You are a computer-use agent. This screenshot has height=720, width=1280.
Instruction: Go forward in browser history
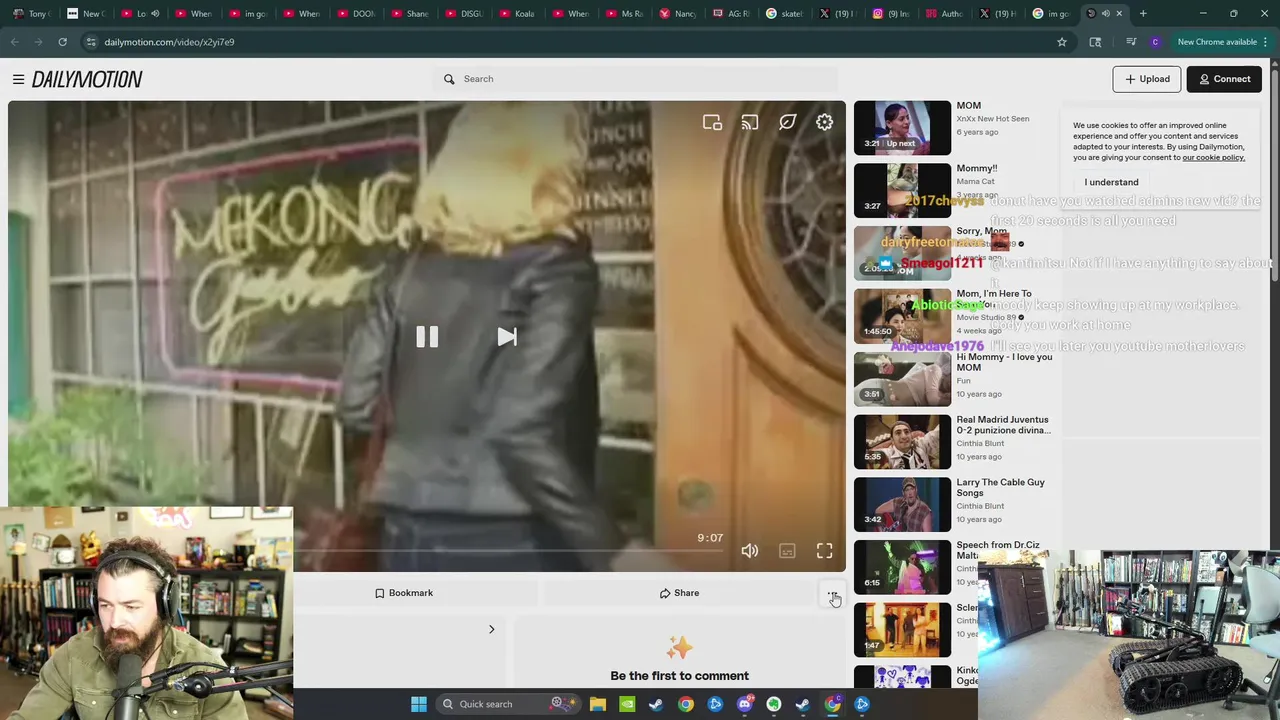point(38,42)
